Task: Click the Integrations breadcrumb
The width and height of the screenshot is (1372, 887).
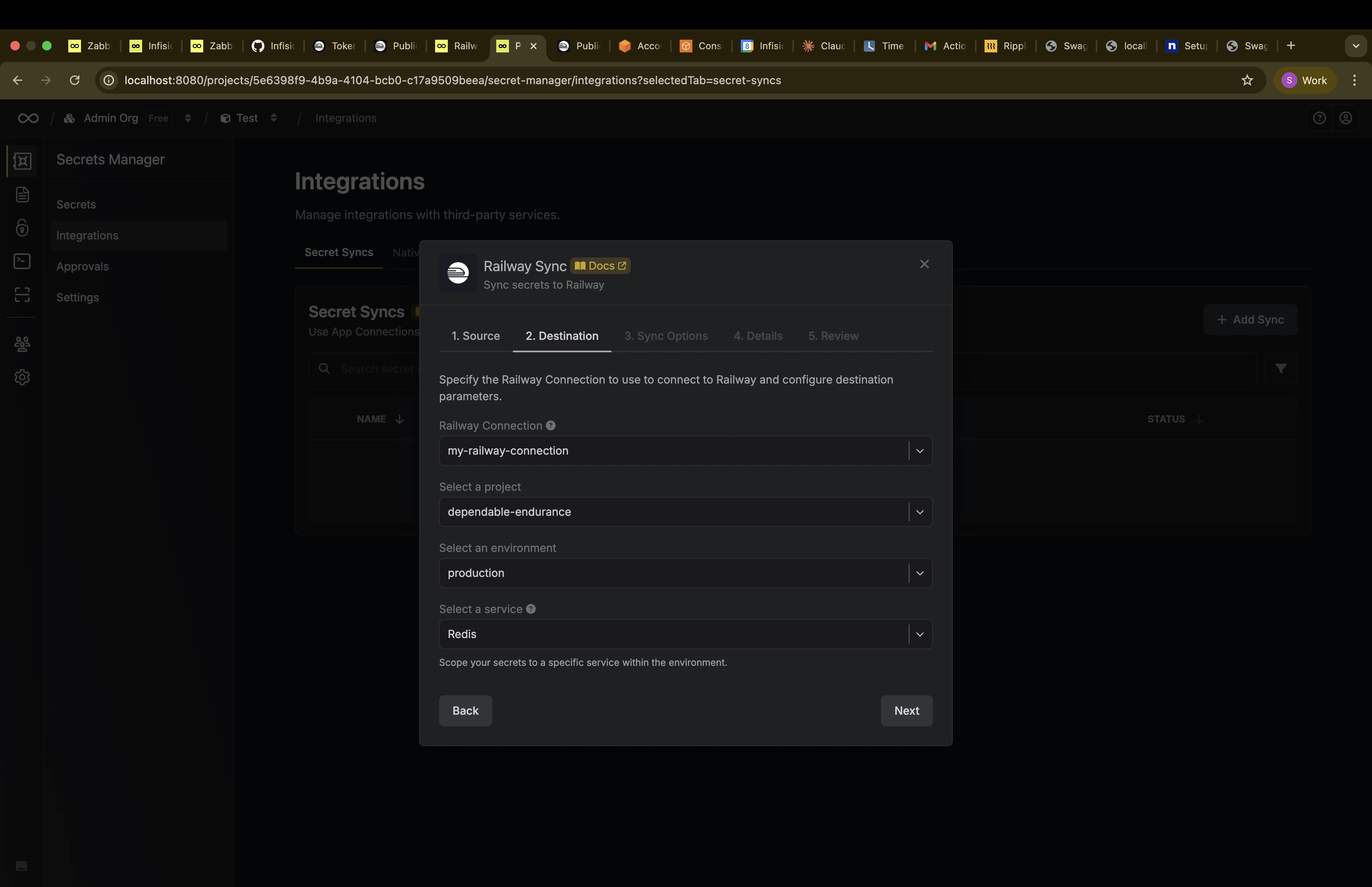Action: 346,118
